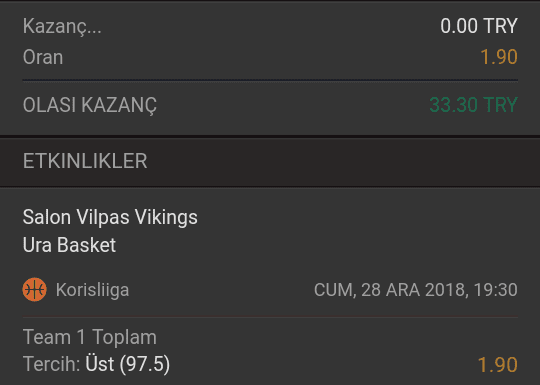Click the Tercih label
This screenshot has height=385, width=540.
coord(52,364)
